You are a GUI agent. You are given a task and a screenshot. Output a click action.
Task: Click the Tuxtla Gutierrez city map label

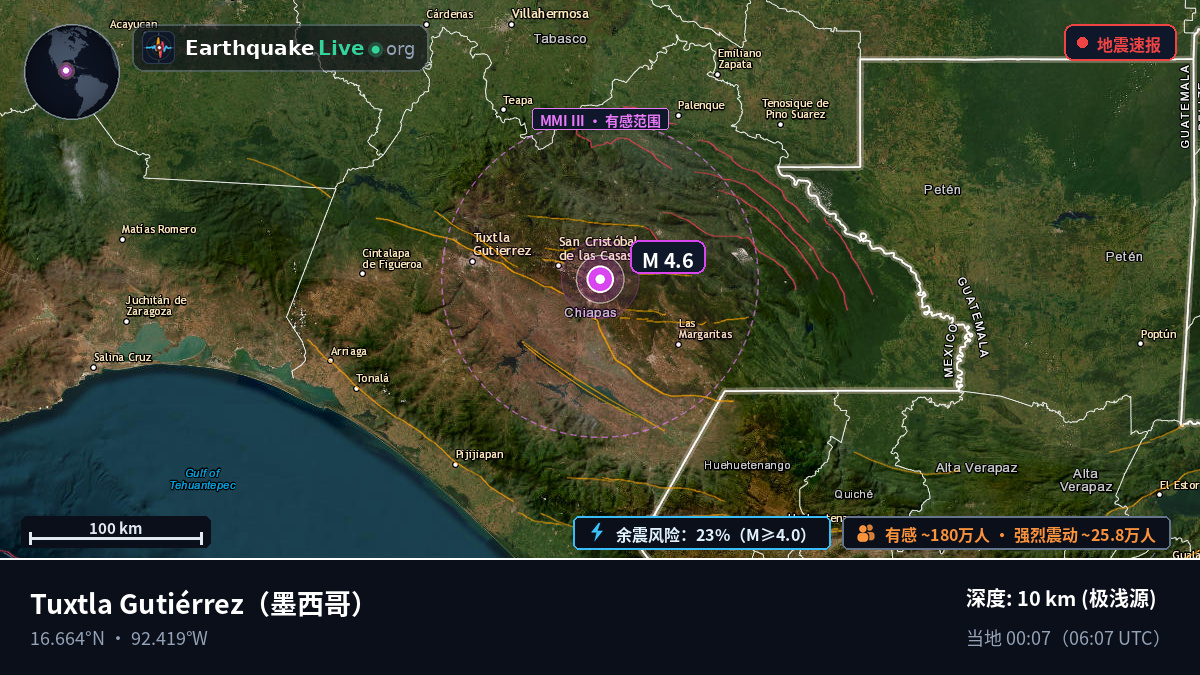click(x=502, y=244)
